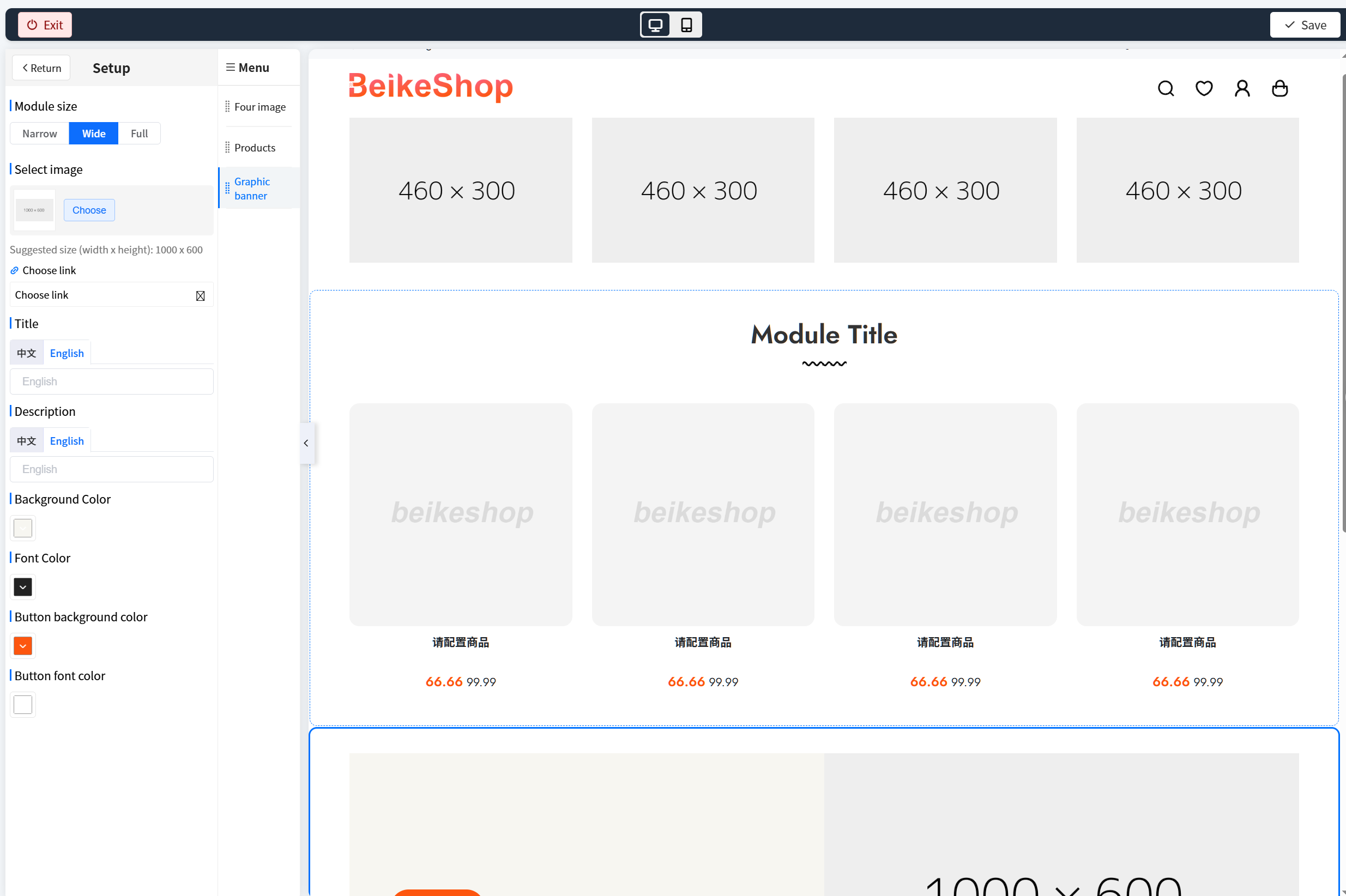Click the Save button
Screen dimensions: 1346x896
coord(1305,25)
